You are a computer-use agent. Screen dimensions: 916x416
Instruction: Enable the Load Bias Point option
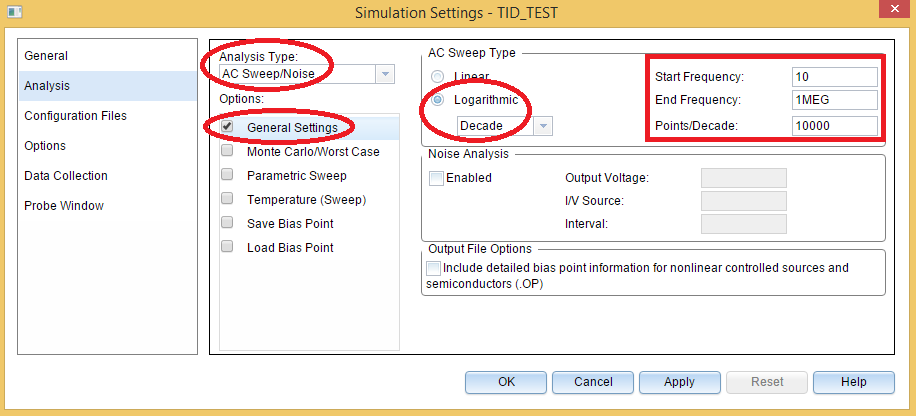[x=227, y=247]
